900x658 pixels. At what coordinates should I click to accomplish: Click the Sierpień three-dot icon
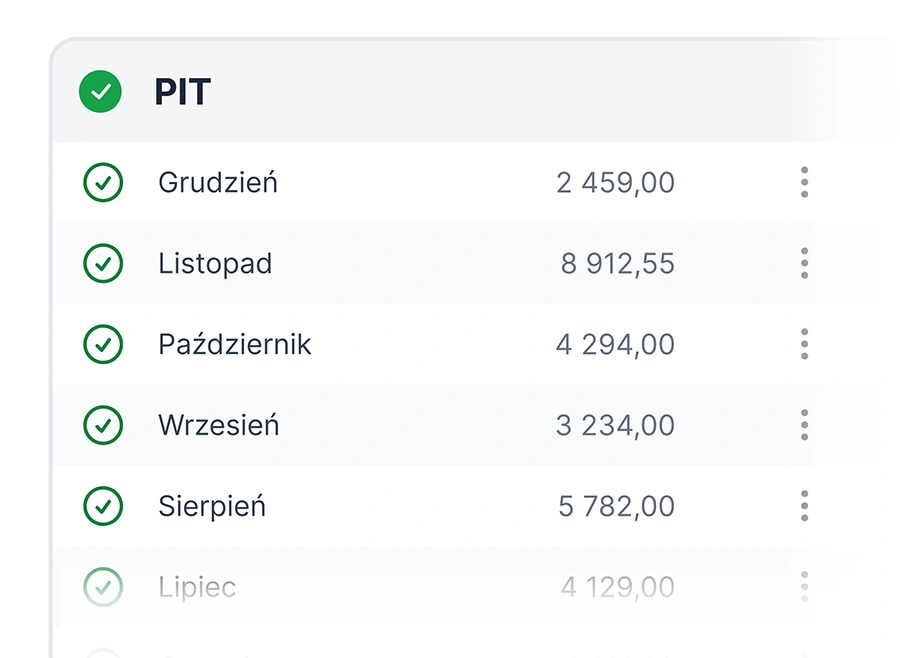(x=804, y=507)
